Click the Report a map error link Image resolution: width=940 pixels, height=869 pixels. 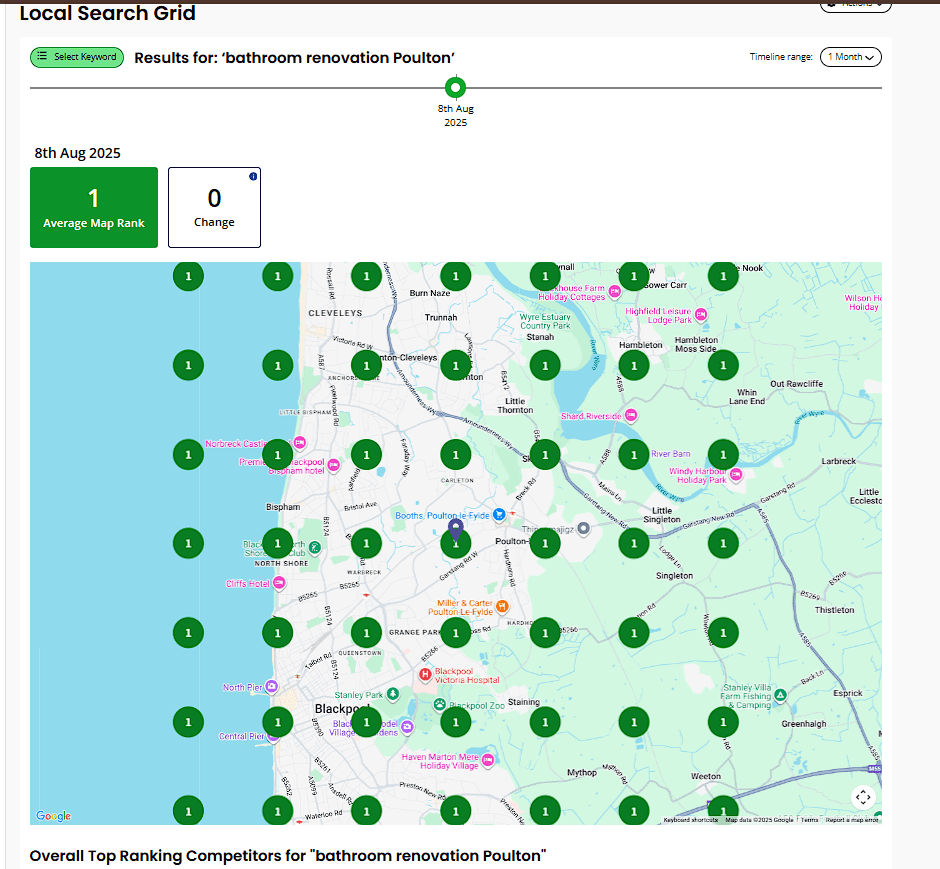pos(852,820)
